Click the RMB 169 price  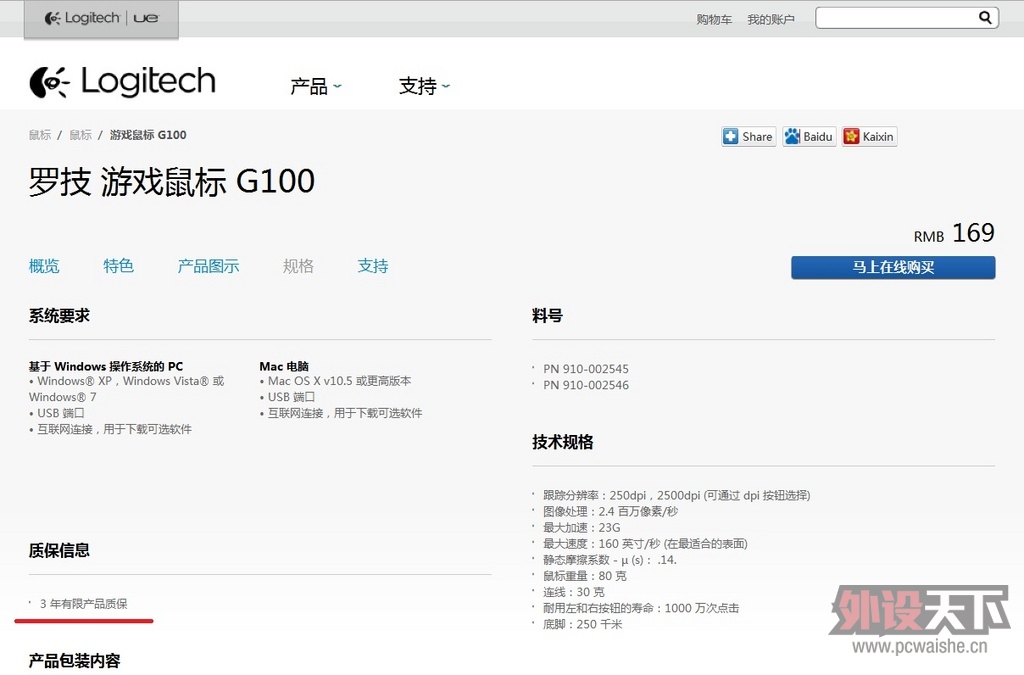[x=953, y=233]
